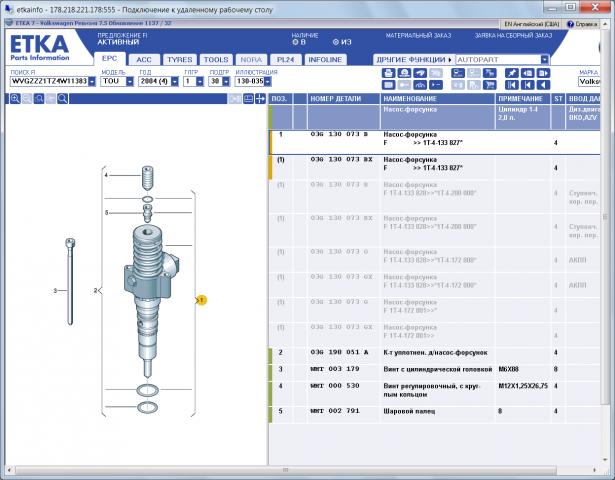615x480 pixels.
Task: Click the help icon next to Справка
Action: click(571, 24)
